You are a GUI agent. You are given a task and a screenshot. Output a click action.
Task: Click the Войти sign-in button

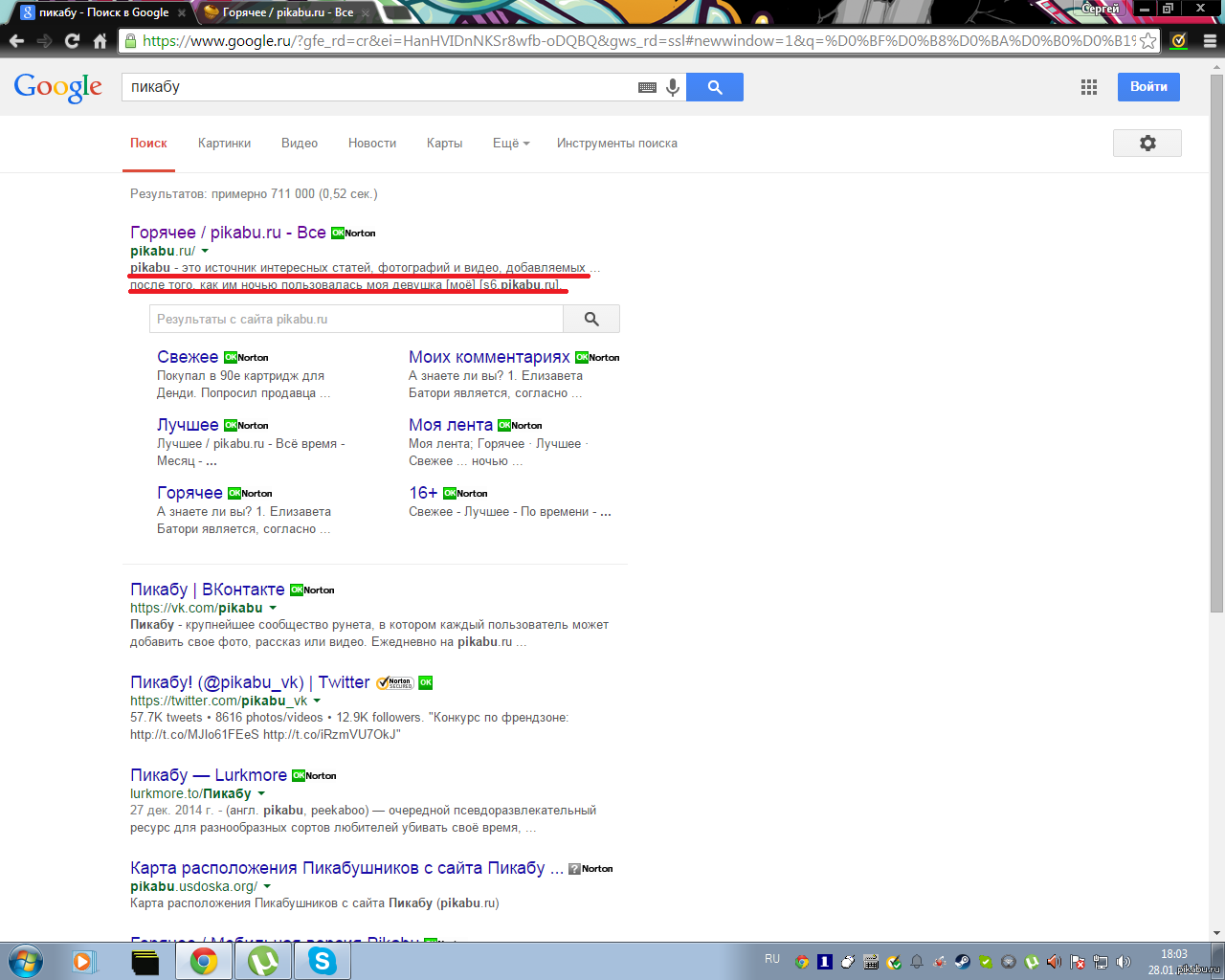(1148, 87)
